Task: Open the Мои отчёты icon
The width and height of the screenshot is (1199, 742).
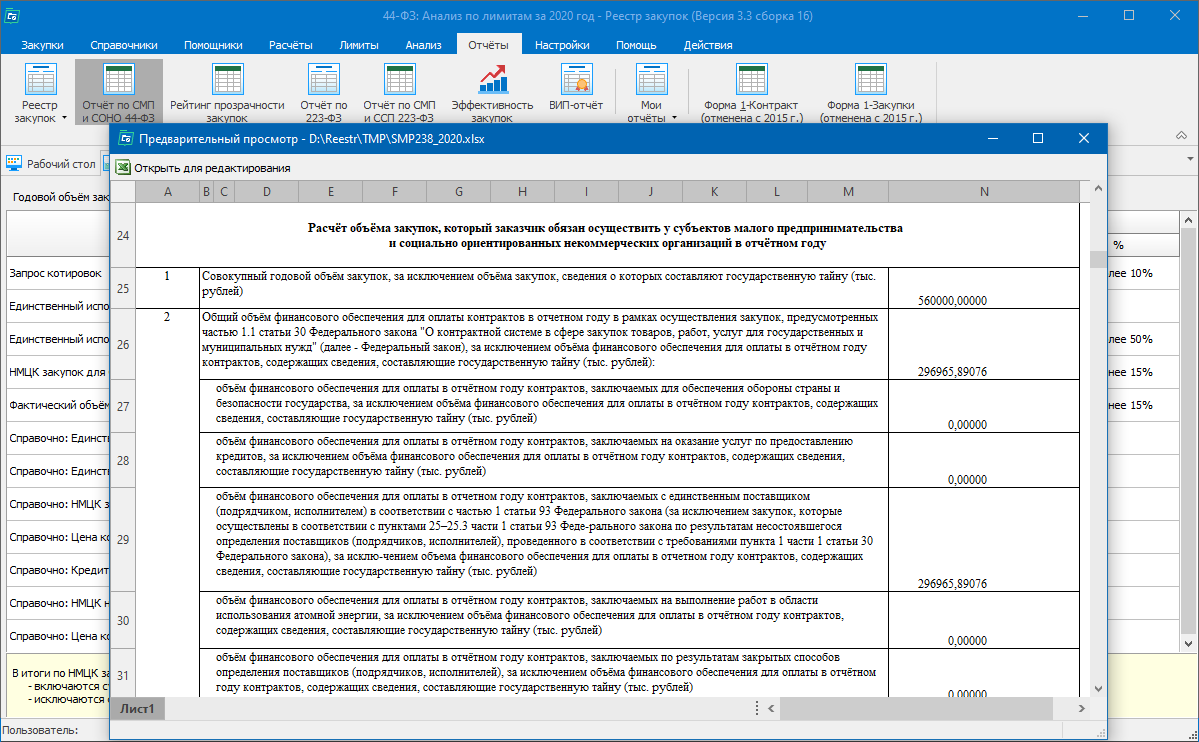Action: point(651,80)
